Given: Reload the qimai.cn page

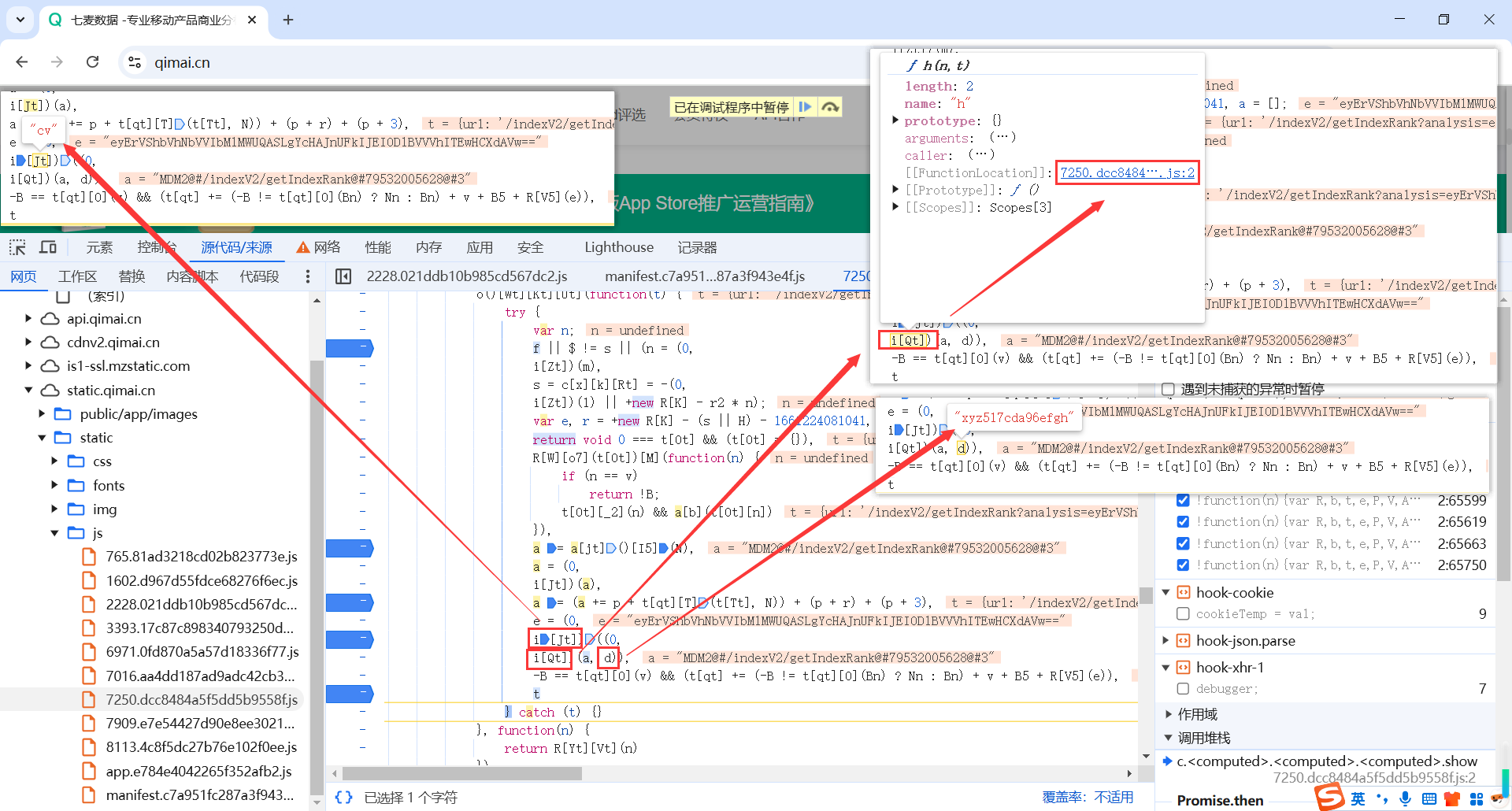Looking at the screenshot, I should 92,62.
